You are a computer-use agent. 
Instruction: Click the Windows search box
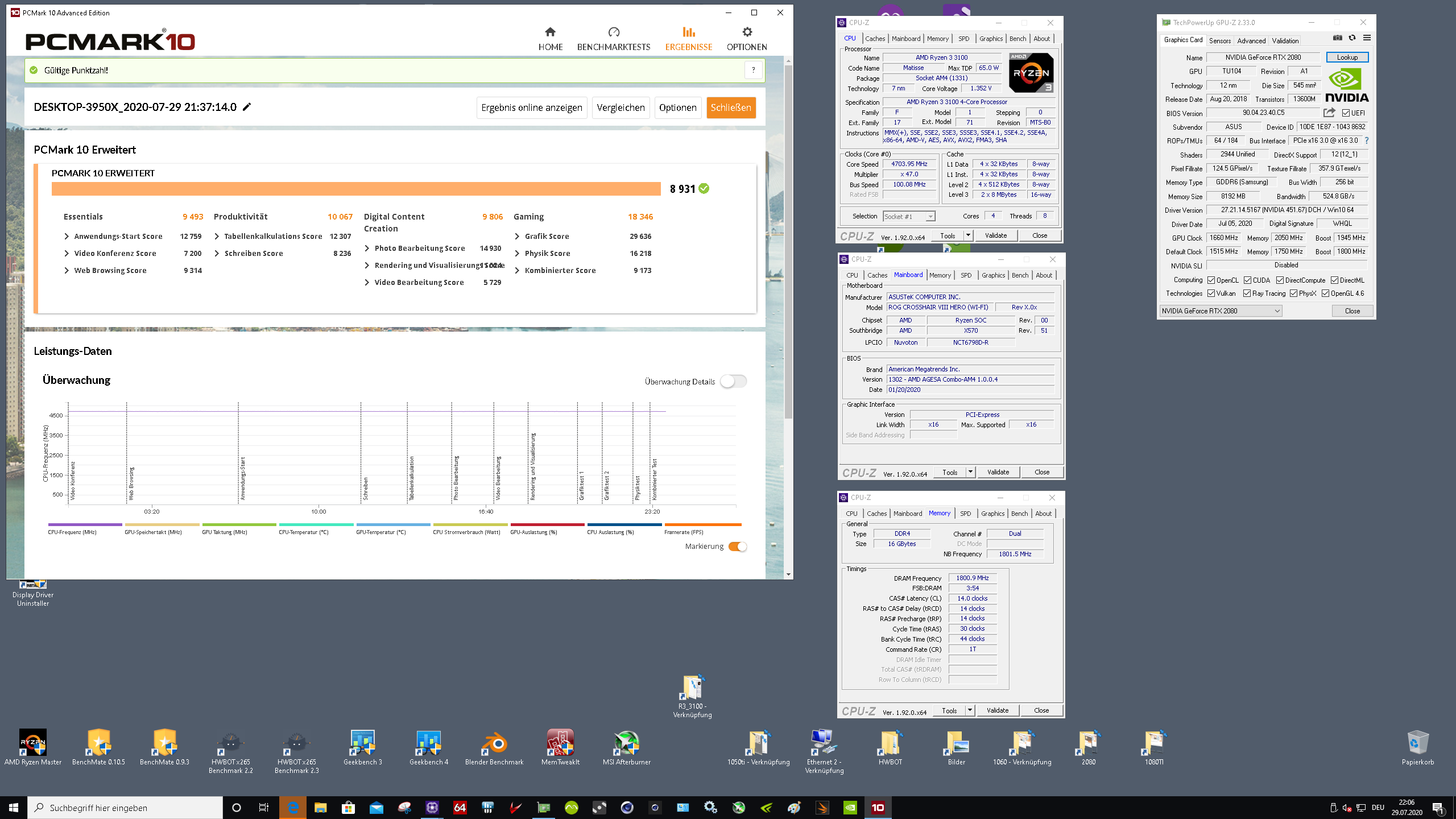coord(125,808)
